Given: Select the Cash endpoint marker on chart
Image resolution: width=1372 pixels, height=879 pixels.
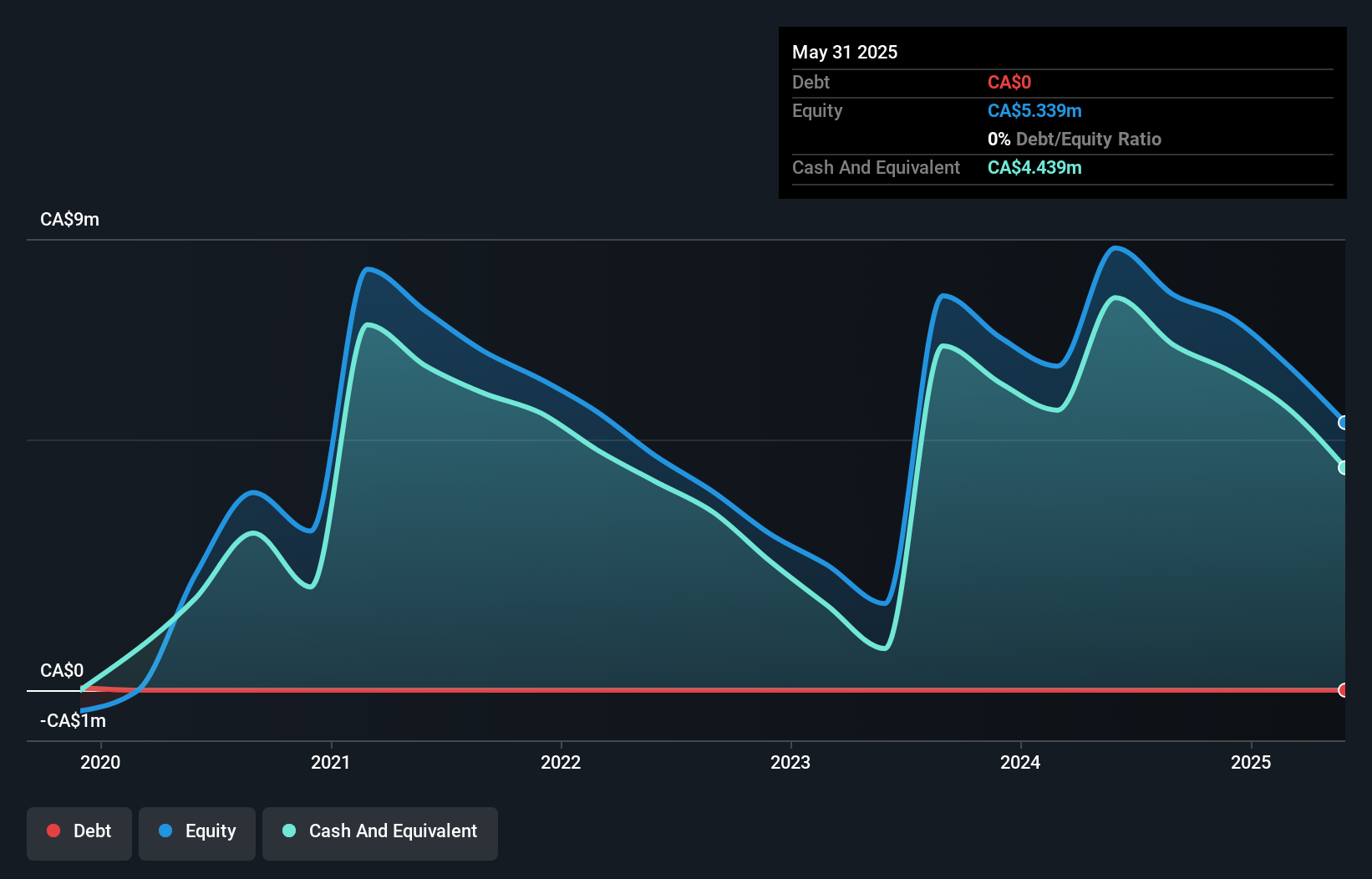Looking at the screenshot, I should [x=1344, y=468].
